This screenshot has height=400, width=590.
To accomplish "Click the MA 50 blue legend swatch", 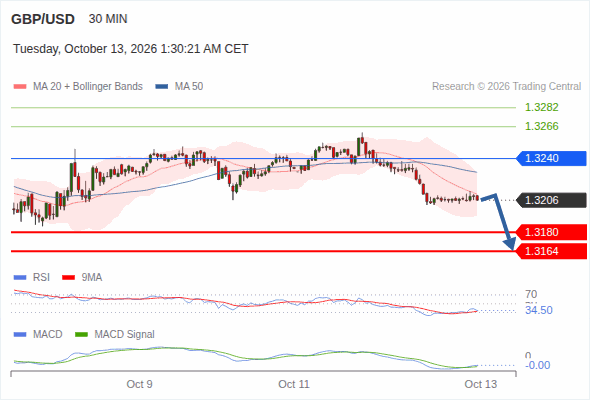I will (162, 87).
